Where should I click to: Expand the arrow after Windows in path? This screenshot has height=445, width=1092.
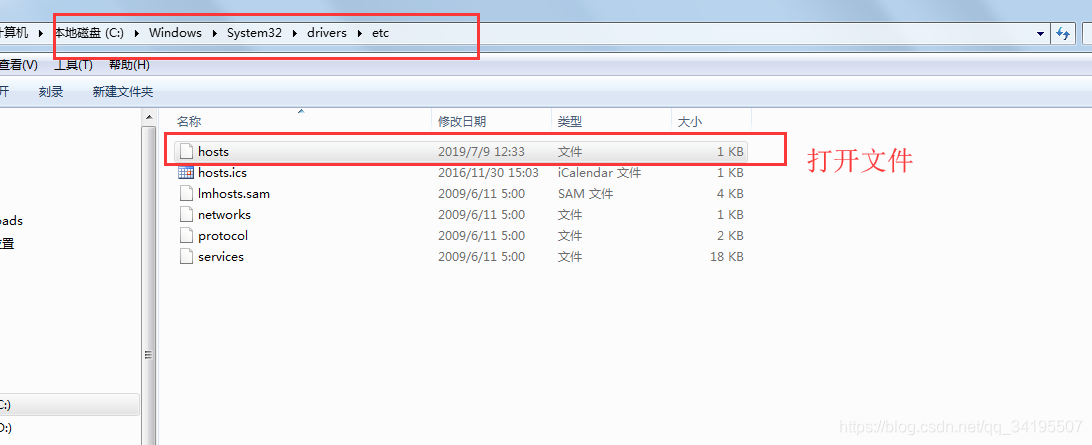coord(214,33)
